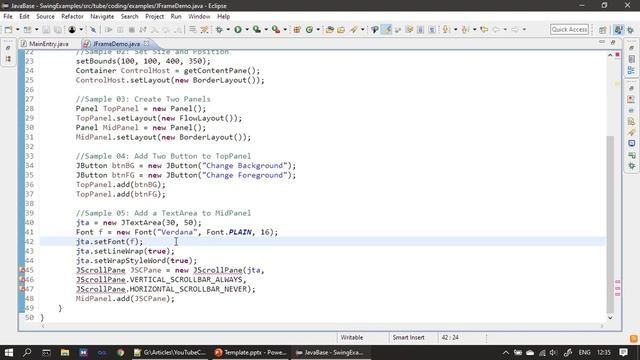The image size is (640, 360).
Task: Click the Run External Tools icon
Action: tap(276, 29)
